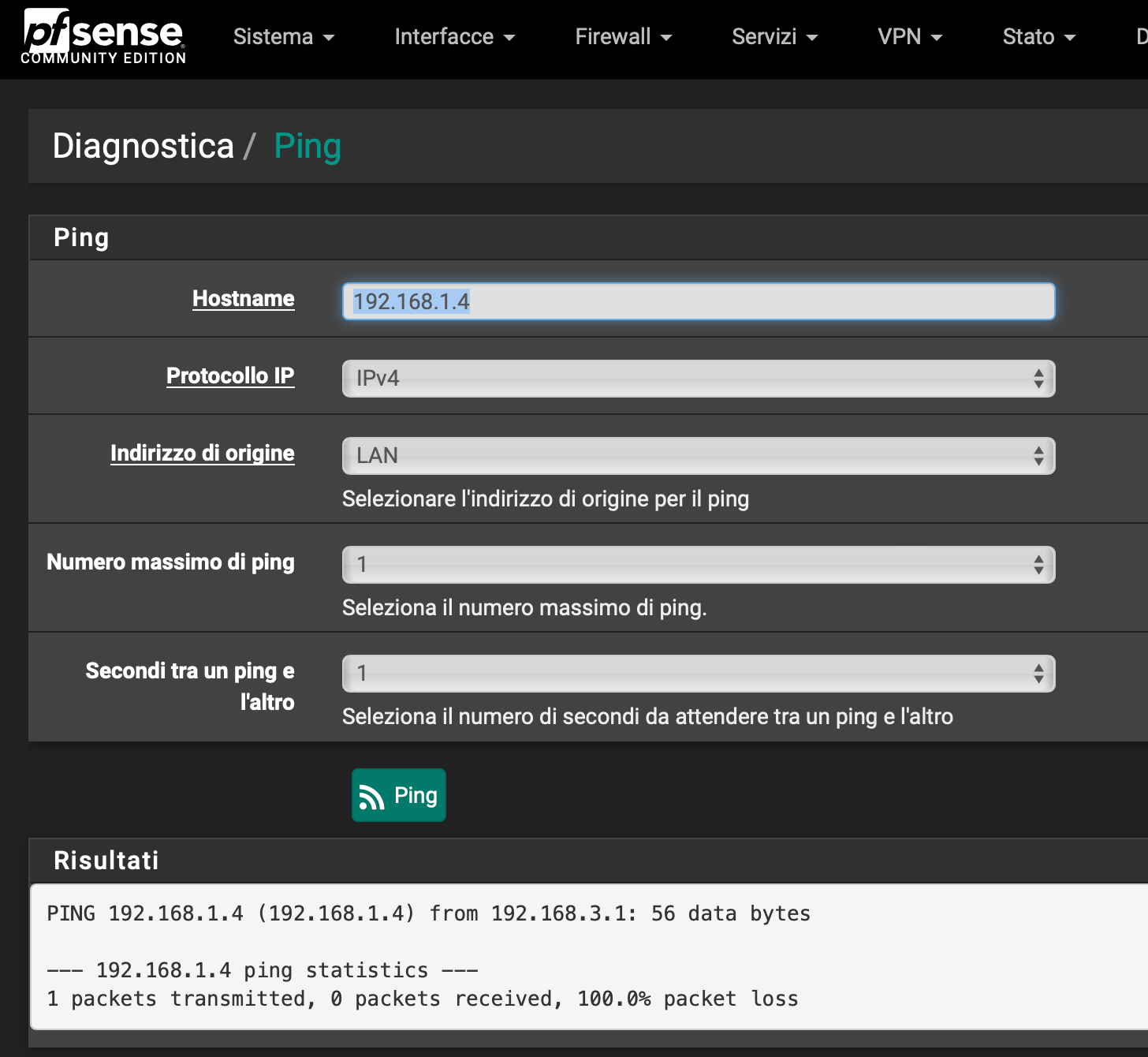This screenshot has width=1148, height=1057.
Task: Click the '192.168.1.4 ping statistics' line
Action: pyautogui.click(x=263, y=970)
